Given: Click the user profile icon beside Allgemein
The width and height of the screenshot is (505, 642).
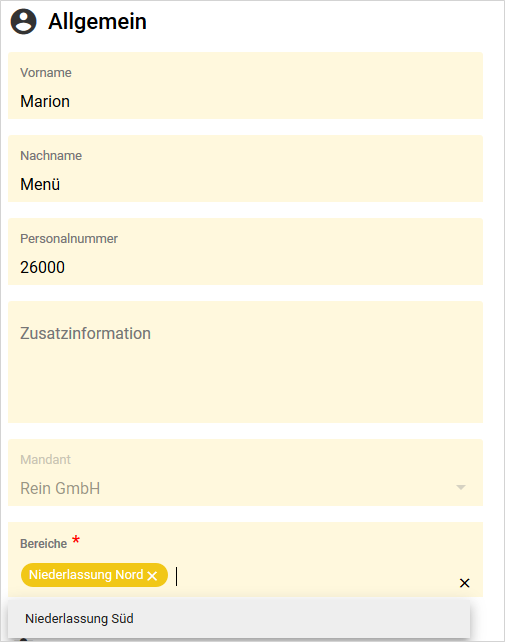Looking at the screenshot, I should [x=23, y=22].
